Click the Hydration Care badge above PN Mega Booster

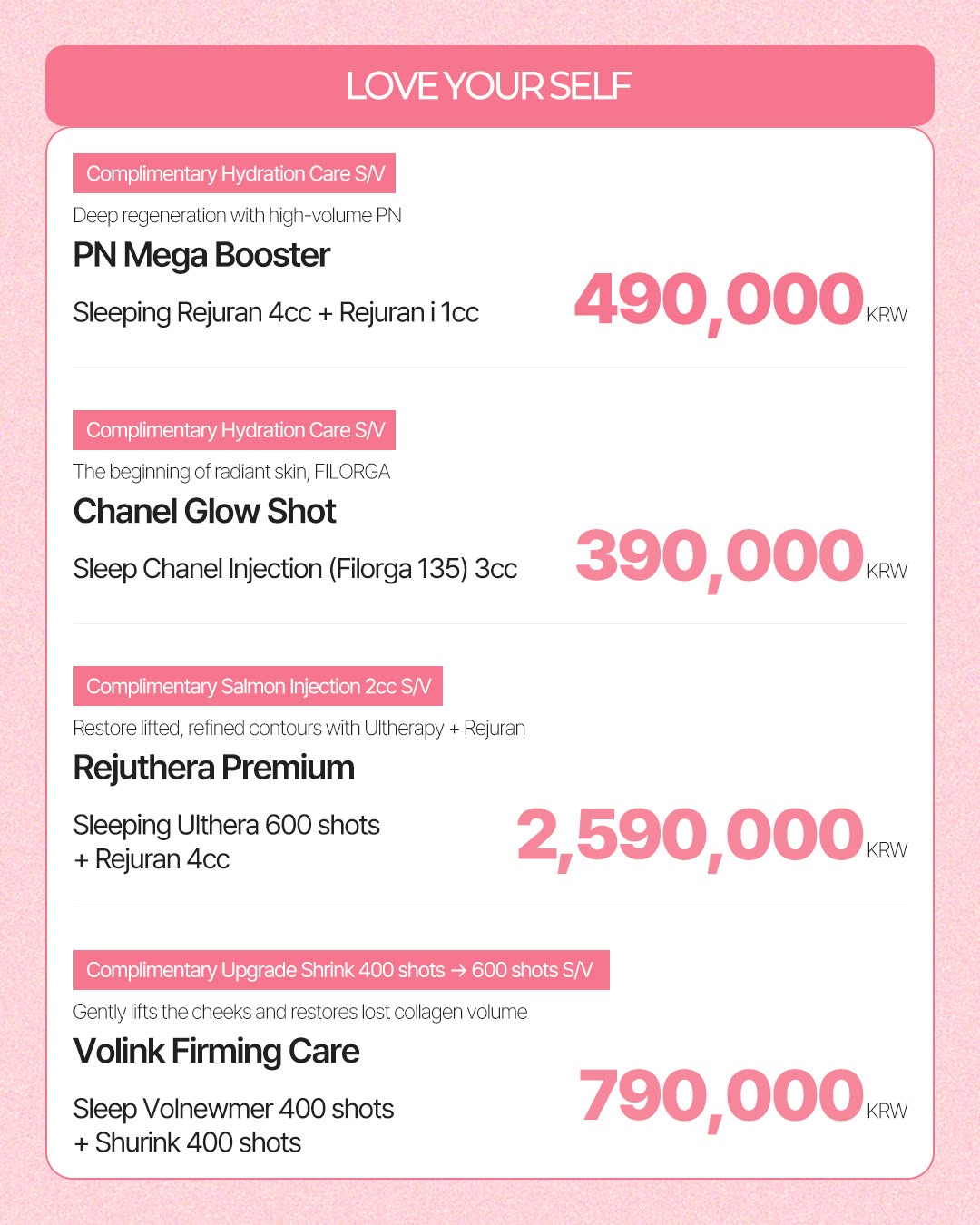tap(234, 173)
